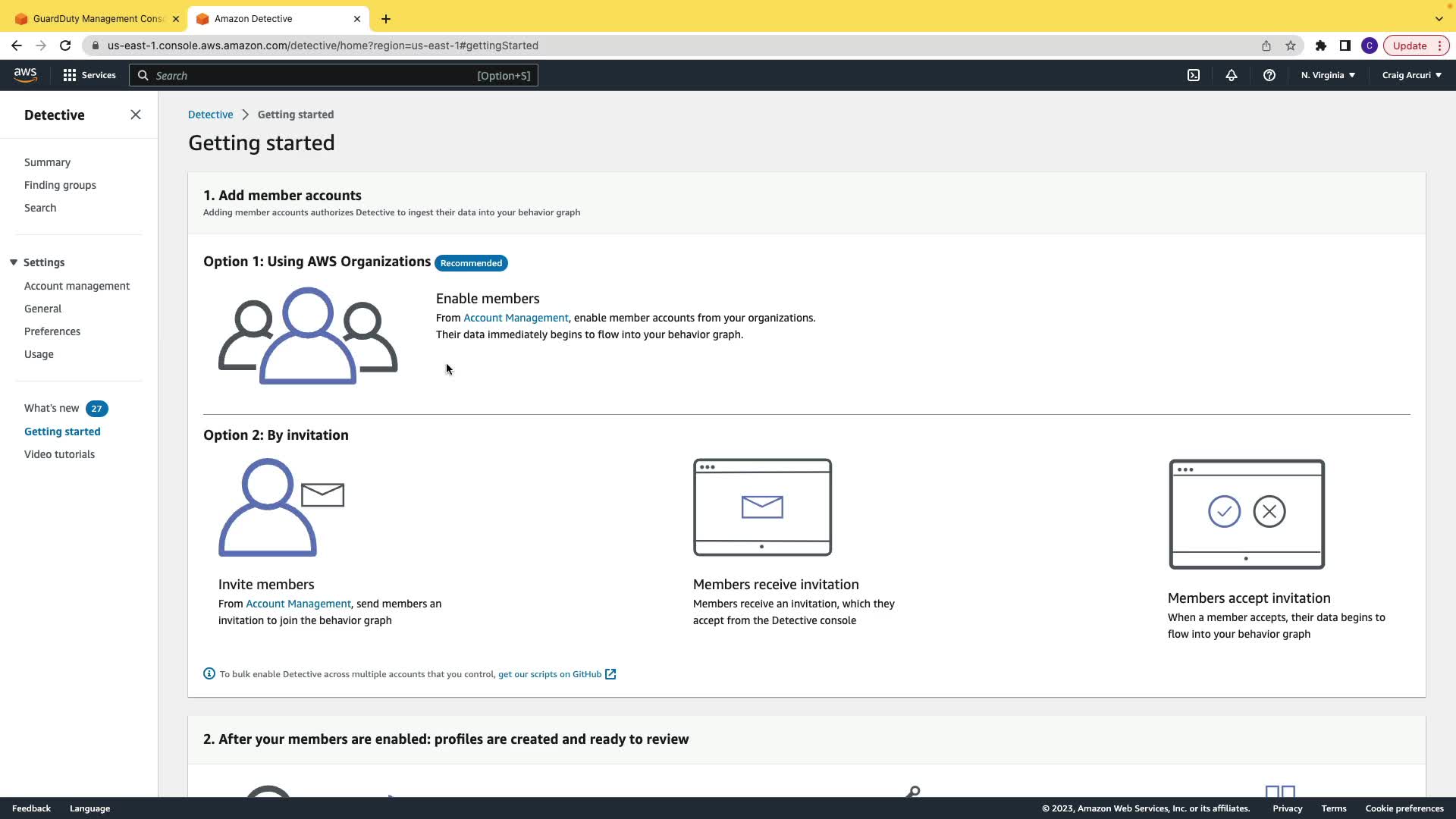The image size is (1456, 819).
Task: Open Video tutorials in the sidebar
Action: 59,454
